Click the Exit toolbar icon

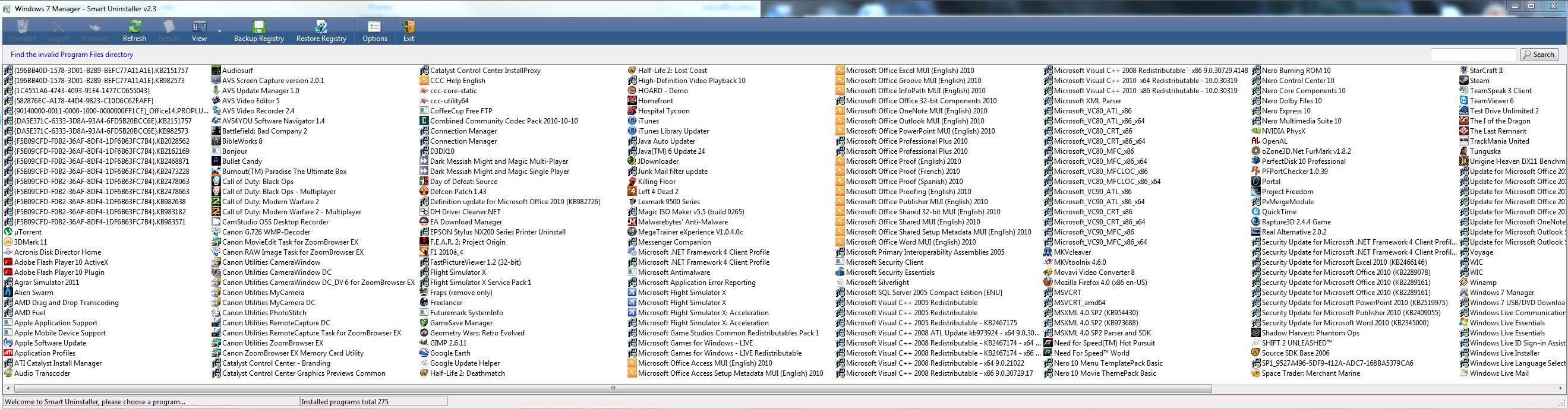click(x=408, y=27)
